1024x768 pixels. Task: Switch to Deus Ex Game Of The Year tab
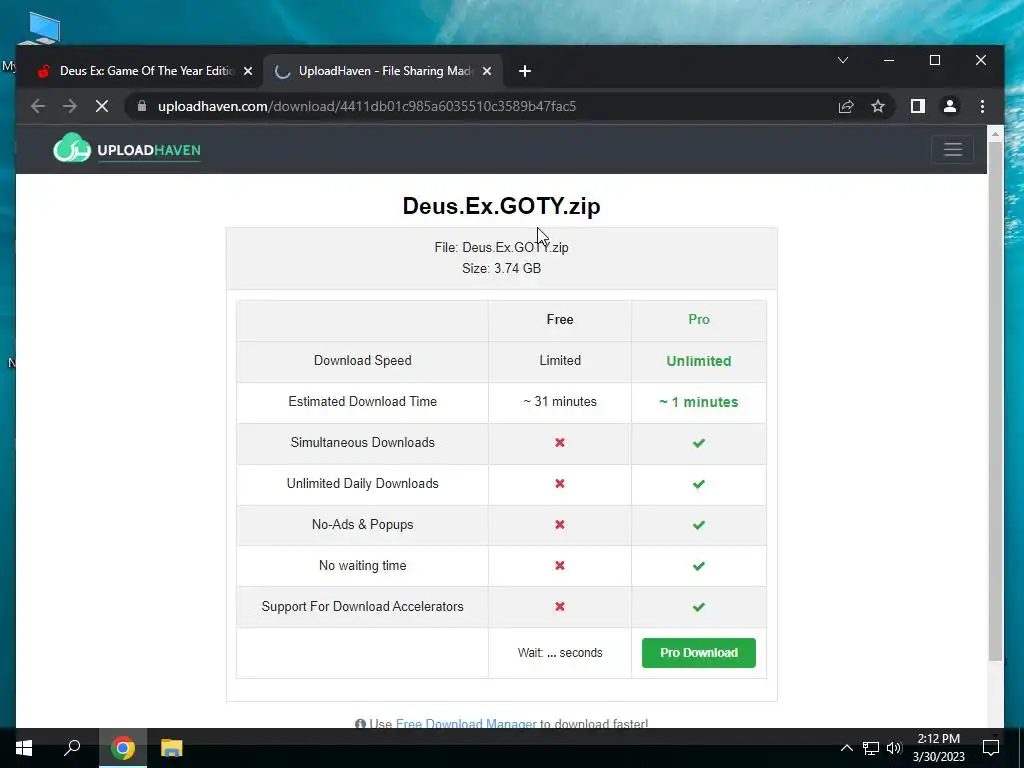tap(138, 71)
